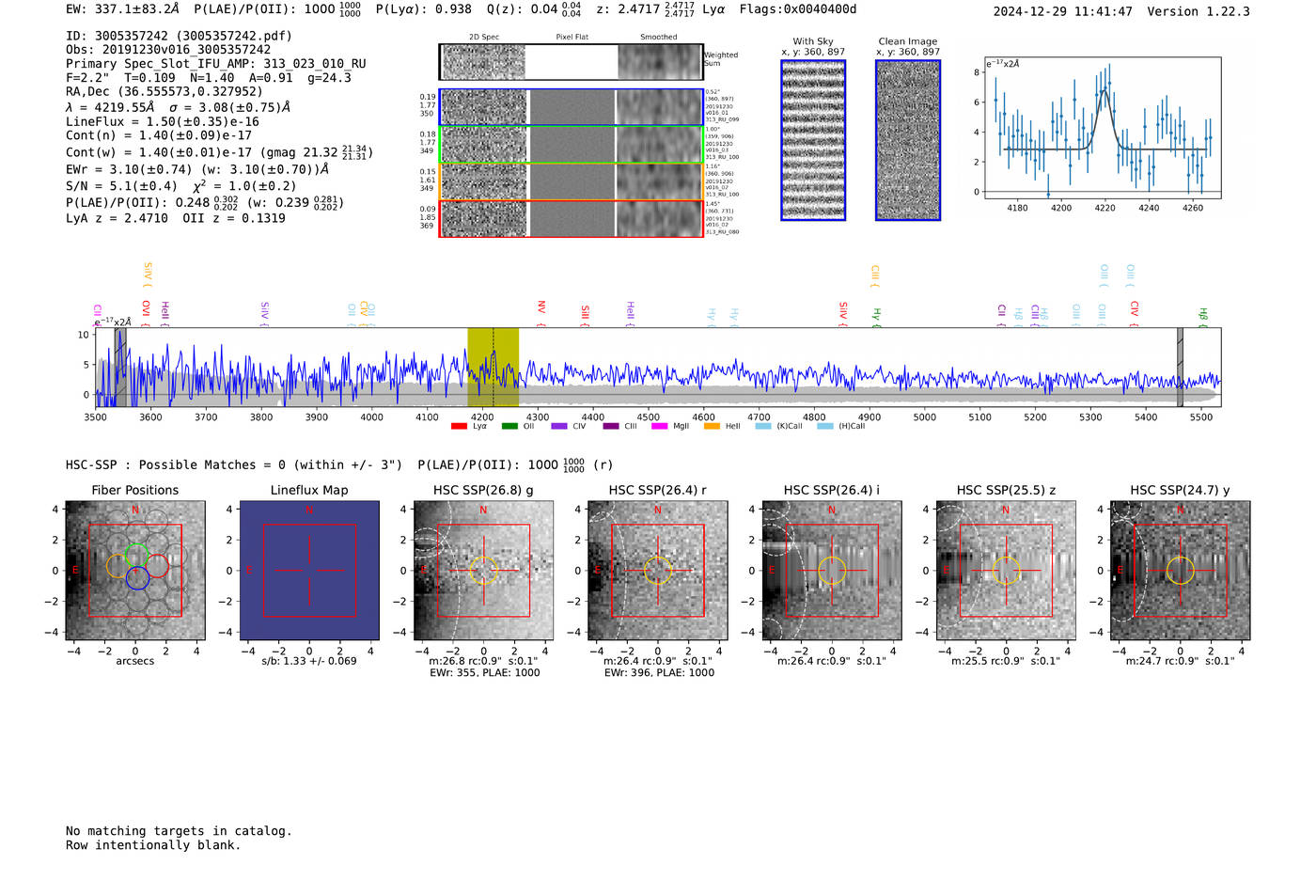Click the 'EW: 337.1±83.2Å' header value
1316x896 pixels.
[x=122, y=9]
